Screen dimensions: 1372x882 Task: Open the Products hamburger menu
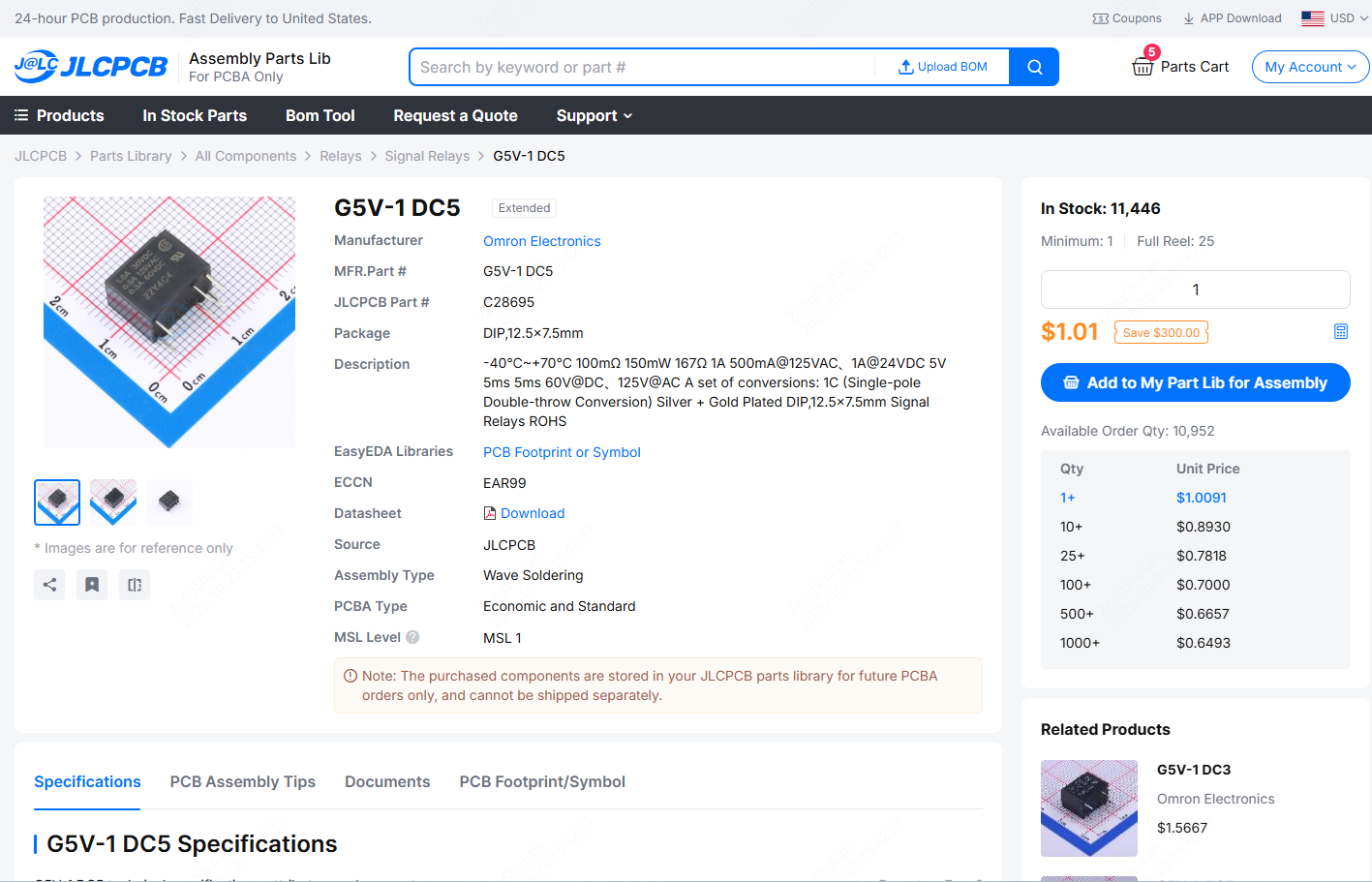59,115
